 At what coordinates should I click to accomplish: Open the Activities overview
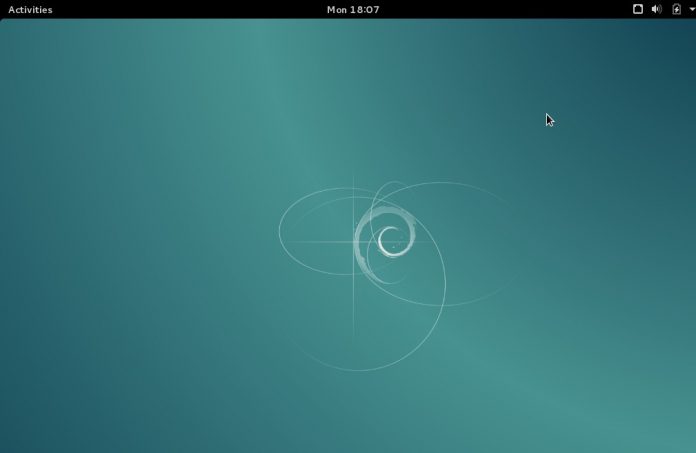(x=30, y=9)
